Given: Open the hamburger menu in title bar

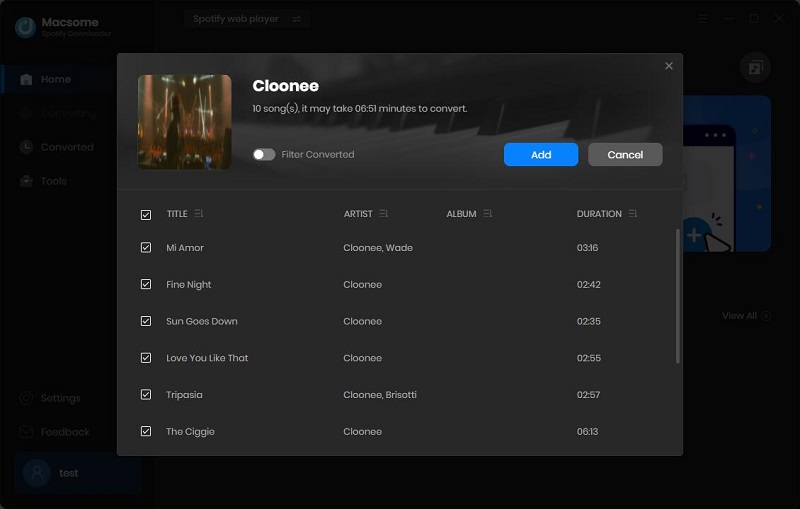Looking at the screenshot, I should pyautogui.click(x=703, y=19).
